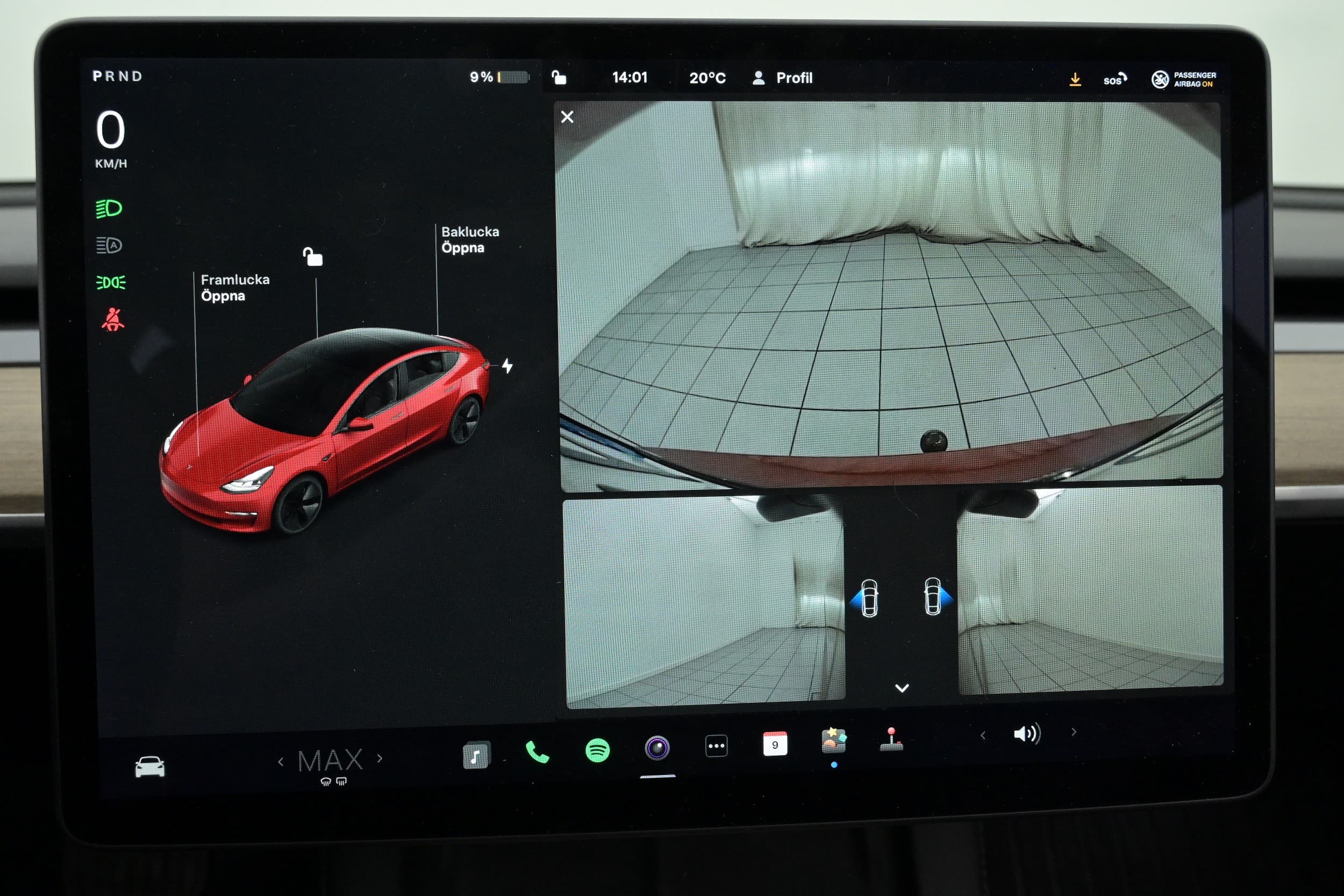Tap the PRND gear indicator
Image resolution: width=1344 pixels, height=896 pixels.
tap(117, 76)
